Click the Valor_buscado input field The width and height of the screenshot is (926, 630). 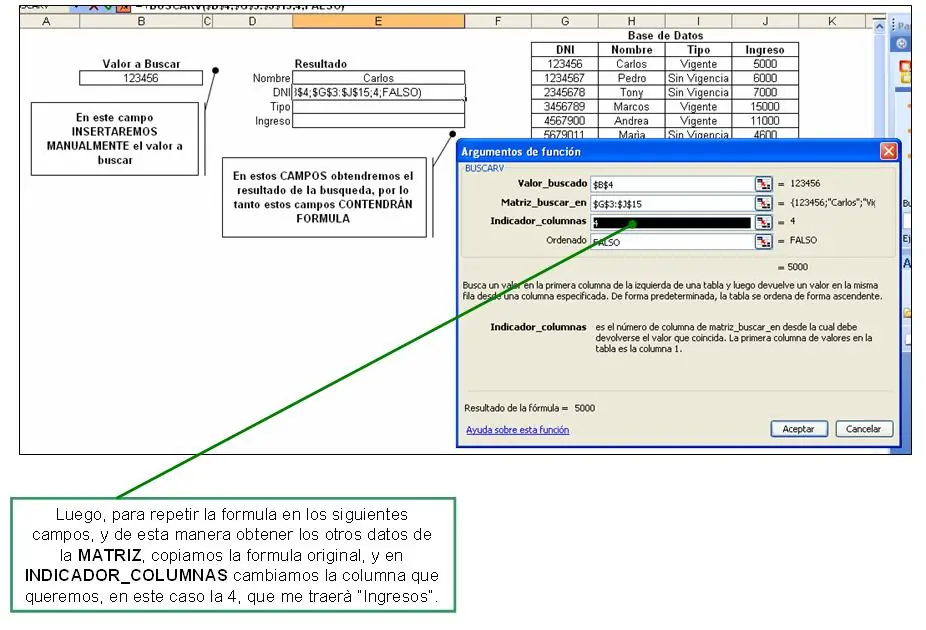coord(673,184)
